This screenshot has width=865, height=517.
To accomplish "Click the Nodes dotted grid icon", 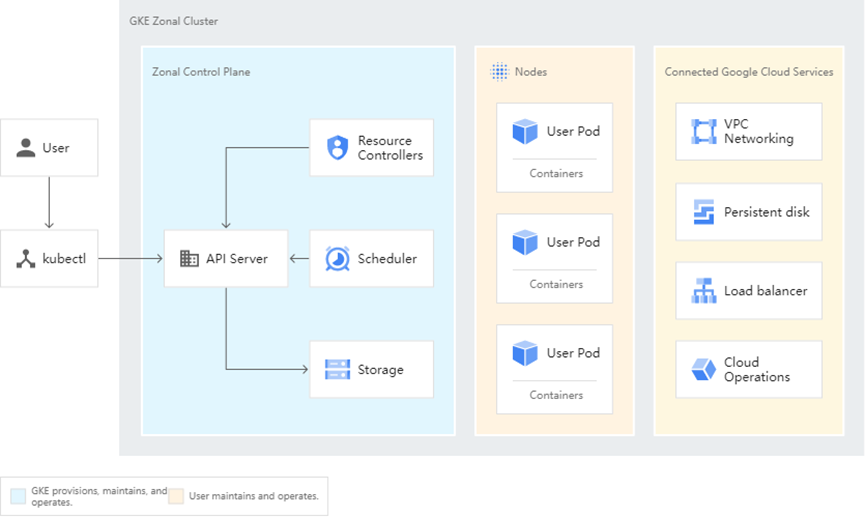I will (x=499, y=72).
